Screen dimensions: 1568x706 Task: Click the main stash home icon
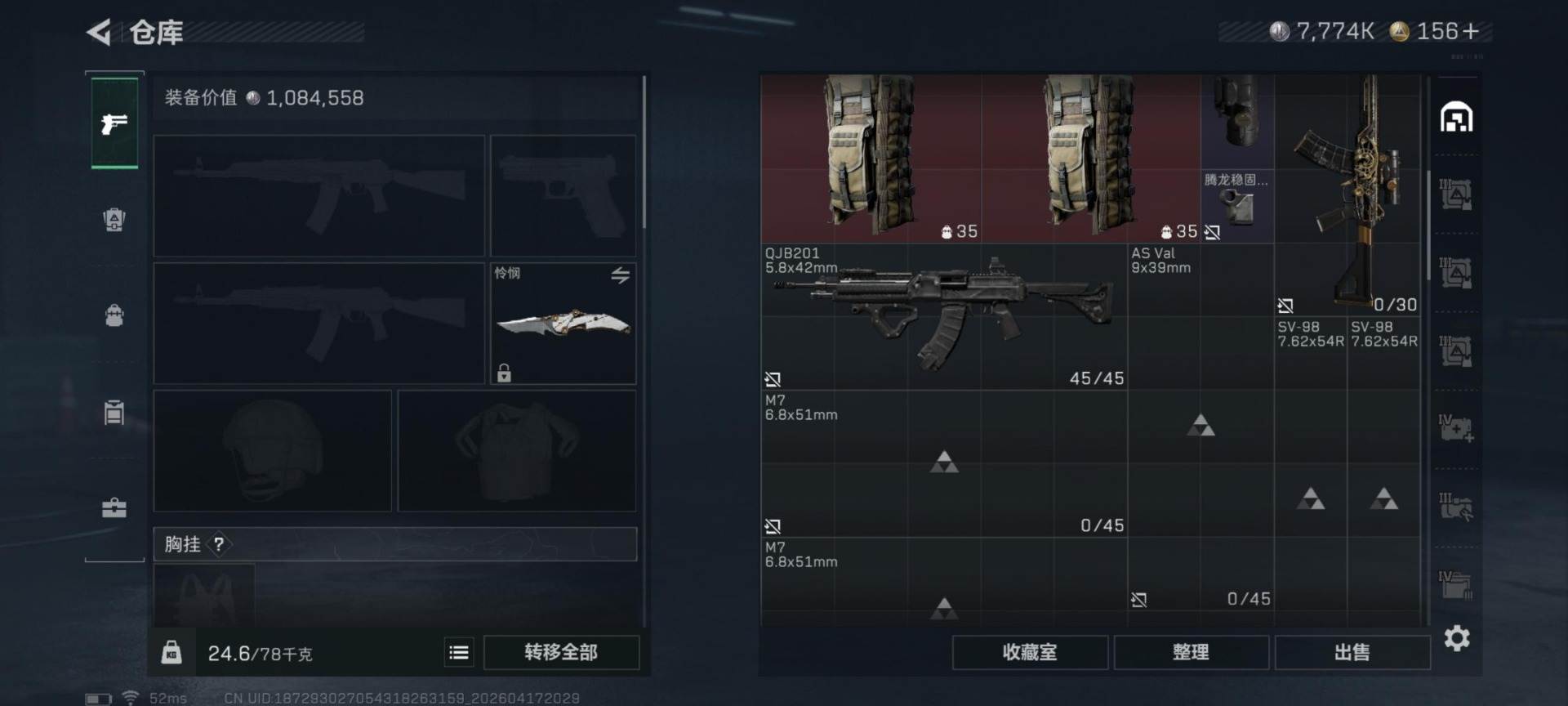coord(1456,117)
